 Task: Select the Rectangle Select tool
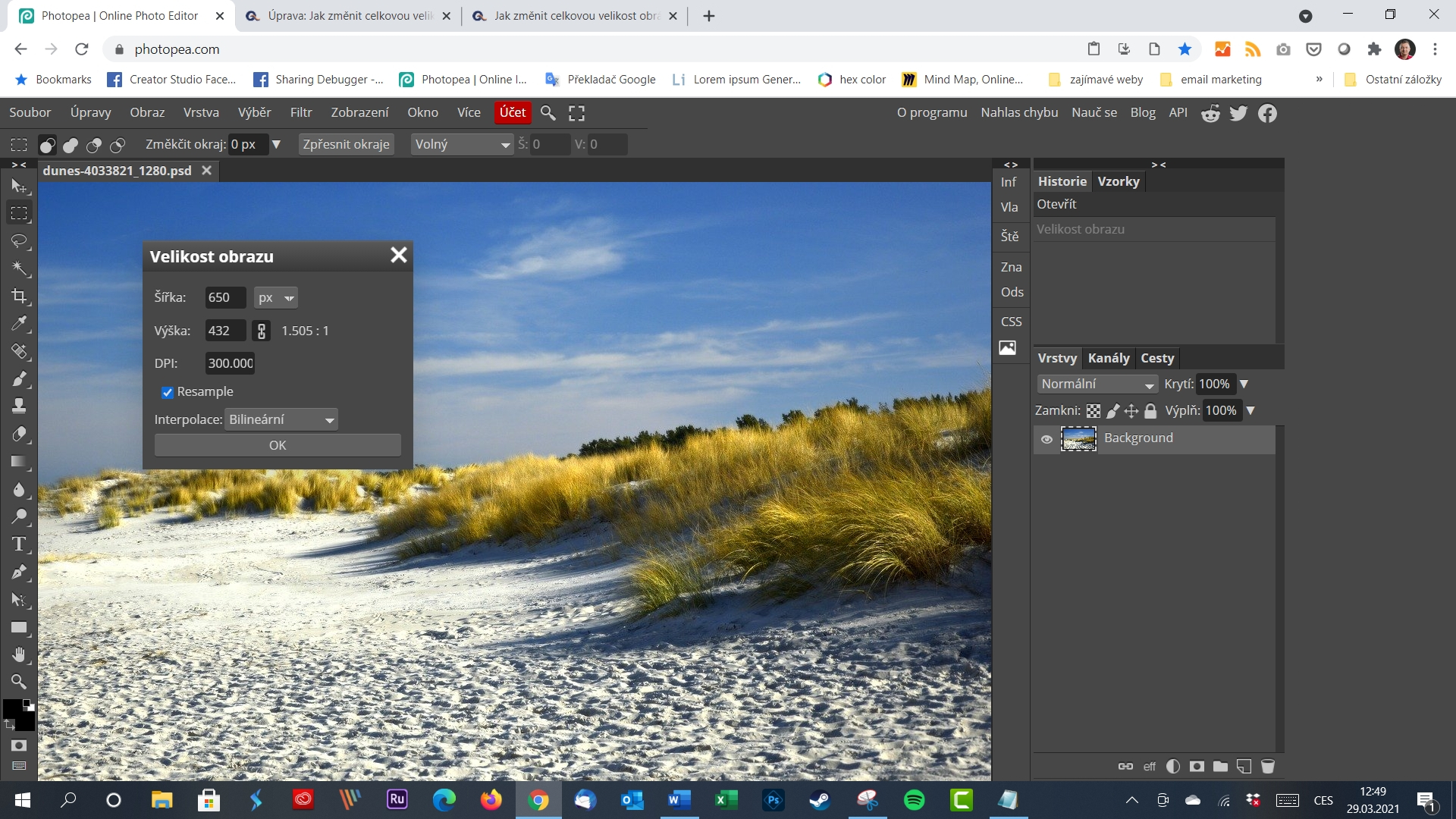point(19,214)
